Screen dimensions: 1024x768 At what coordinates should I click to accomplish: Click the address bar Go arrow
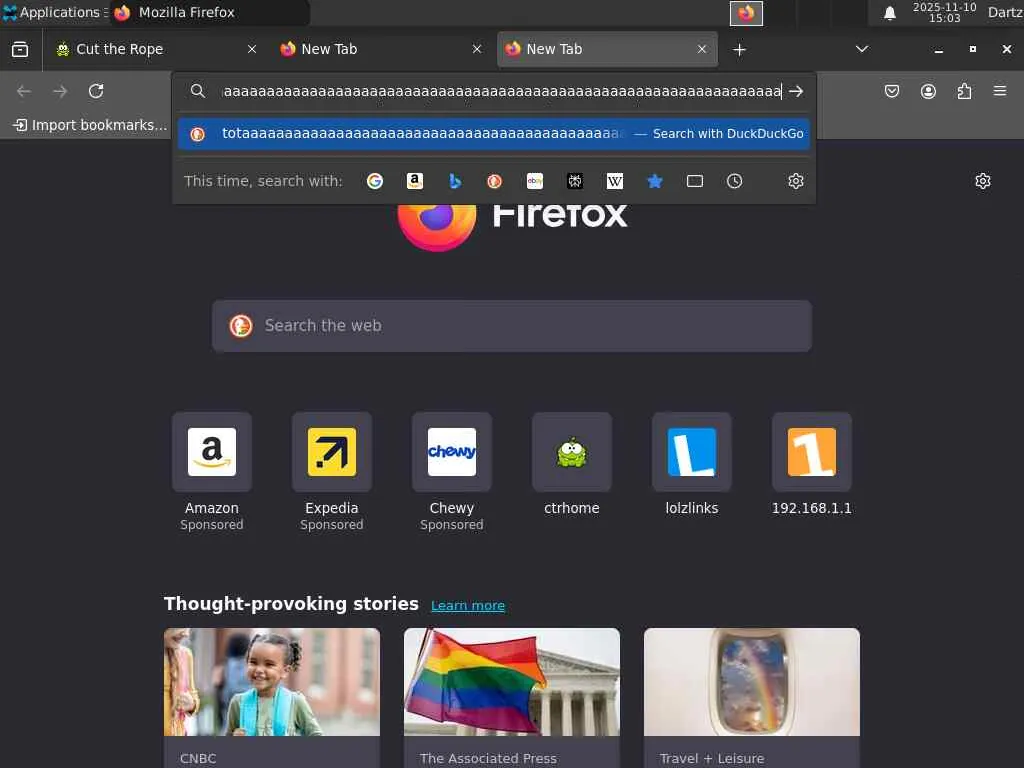(795, 91)
